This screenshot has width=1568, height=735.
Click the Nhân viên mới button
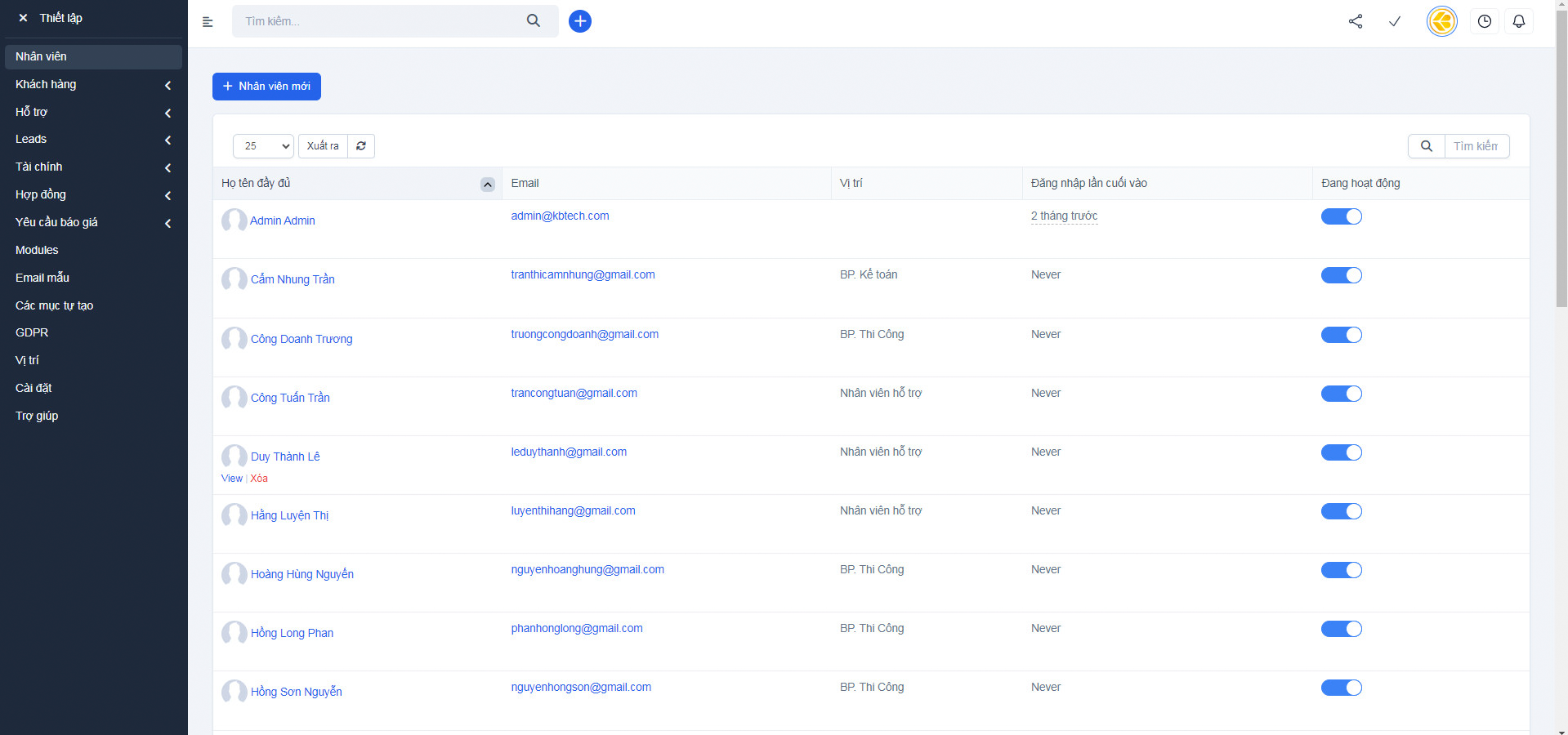(266, 87)
